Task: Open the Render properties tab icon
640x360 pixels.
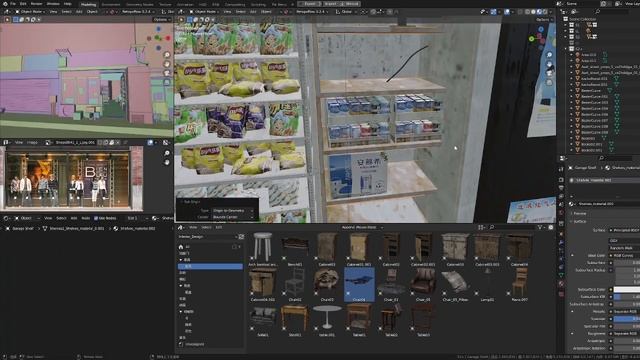Action: pyautogui.click(x=561, y=180)
